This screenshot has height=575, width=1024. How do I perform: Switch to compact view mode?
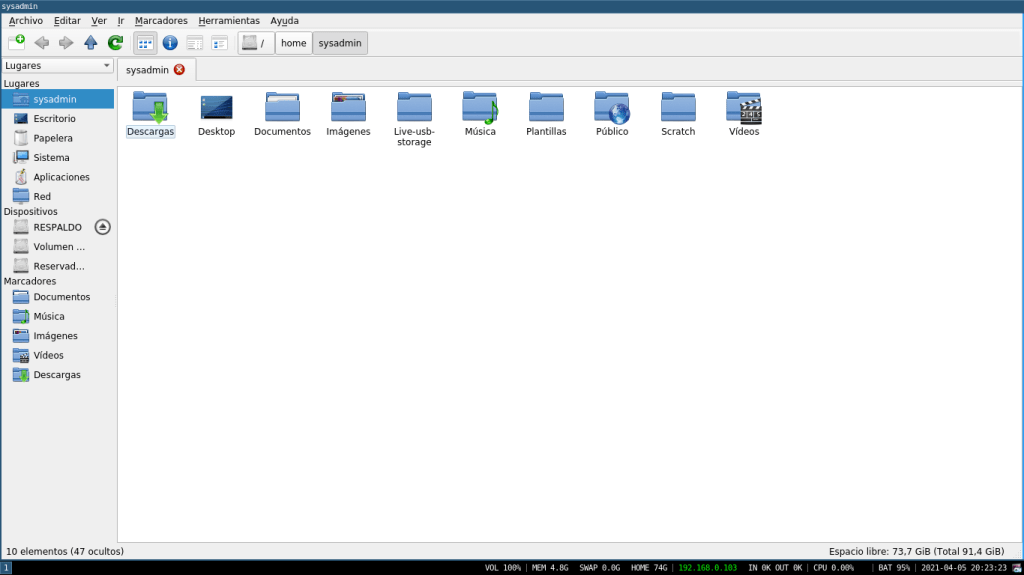click(219, 42)
